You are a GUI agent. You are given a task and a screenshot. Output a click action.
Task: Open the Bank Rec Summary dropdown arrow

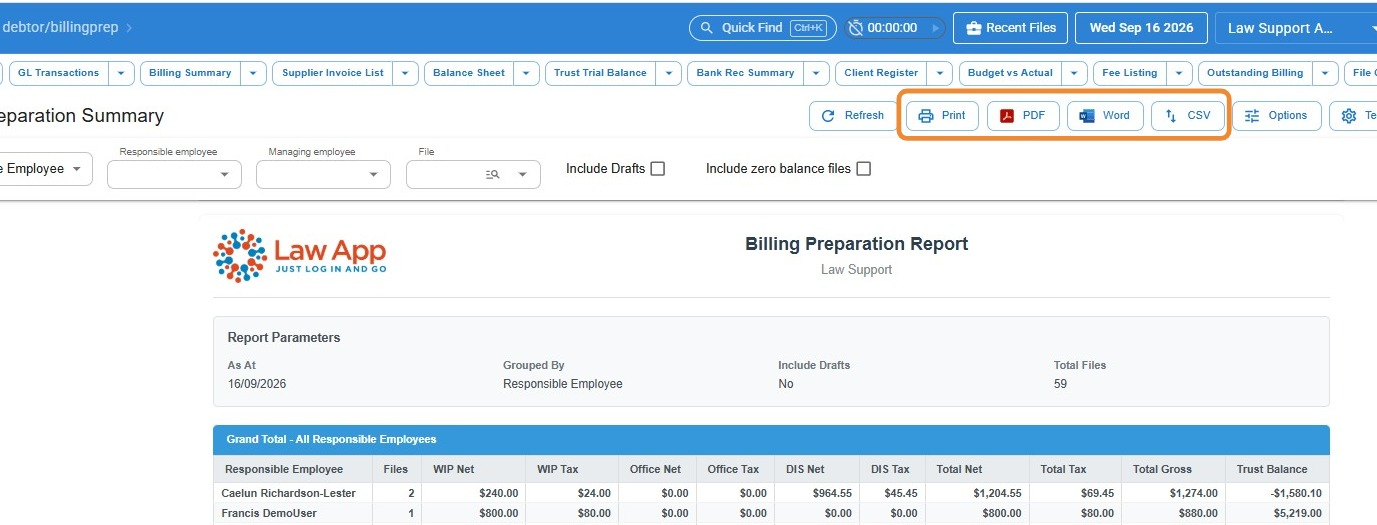coord(817,73)
